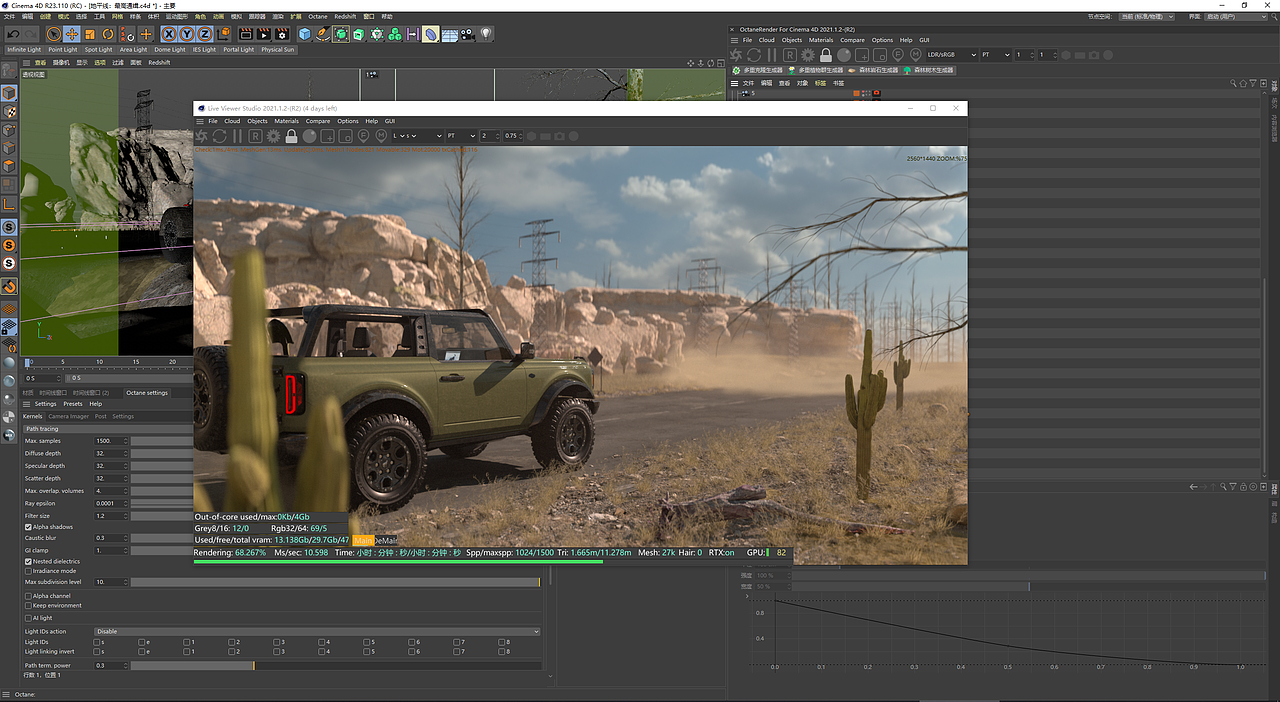This screenshot has height=702, width=1280.
Task: Toggle Y axis lock
Action: pos(187,34)
